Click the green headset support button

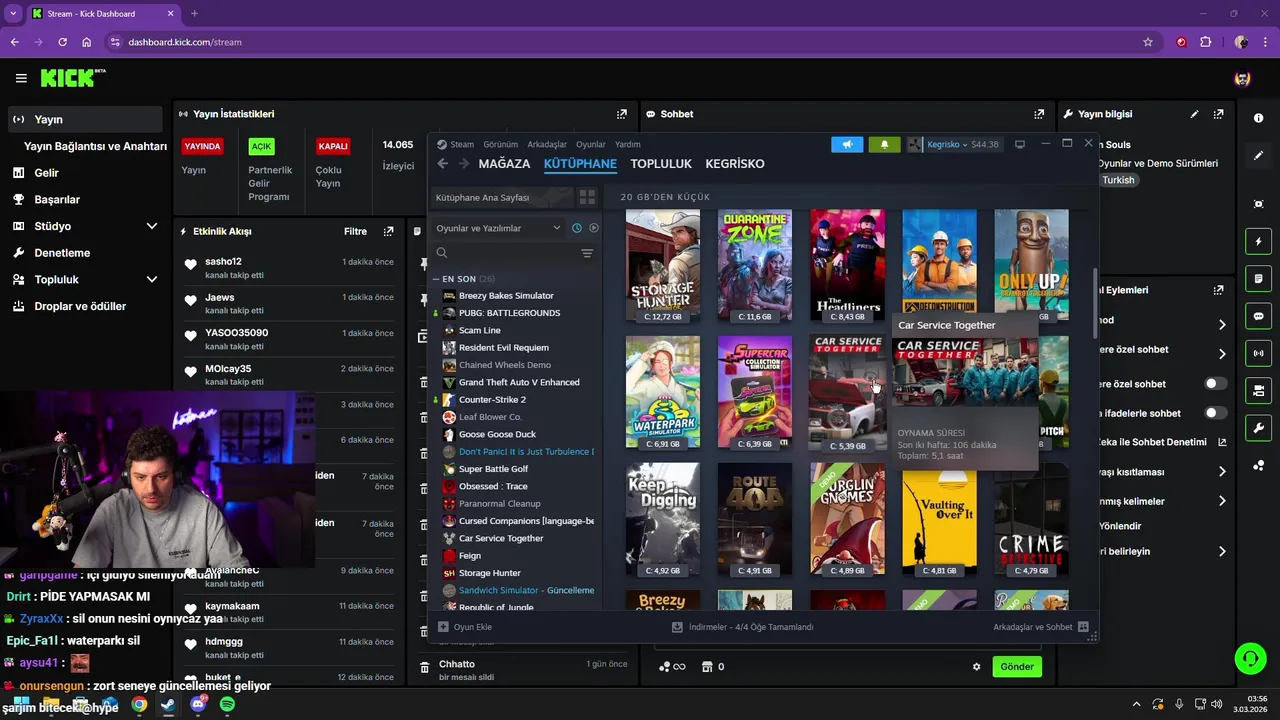pyautogui.click(x=1250, y=658)
